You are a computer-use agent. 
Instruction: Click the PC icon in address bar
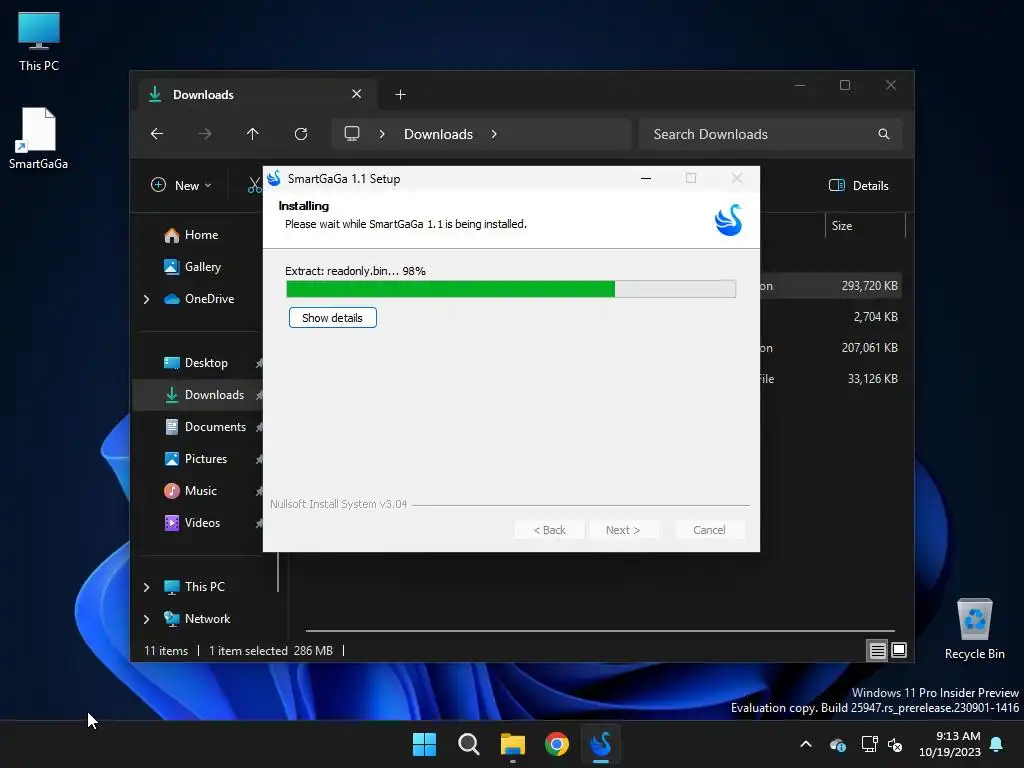pos(352,134)
